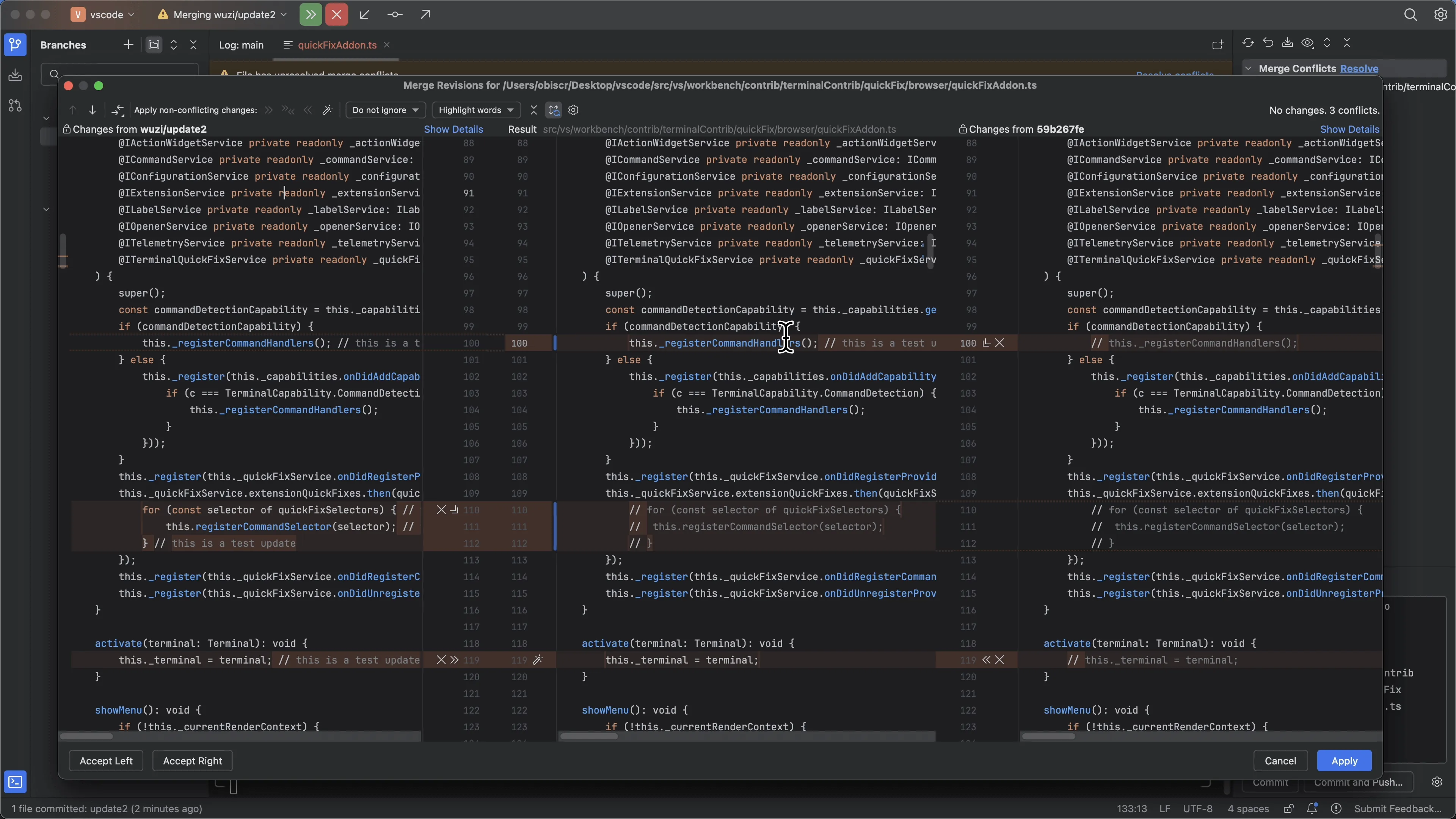Image resolution: width=1456 pixels, height=819 pixels.
Task: Click magic wand resolve conflicts in toolbar
Action: pos(327,110)
